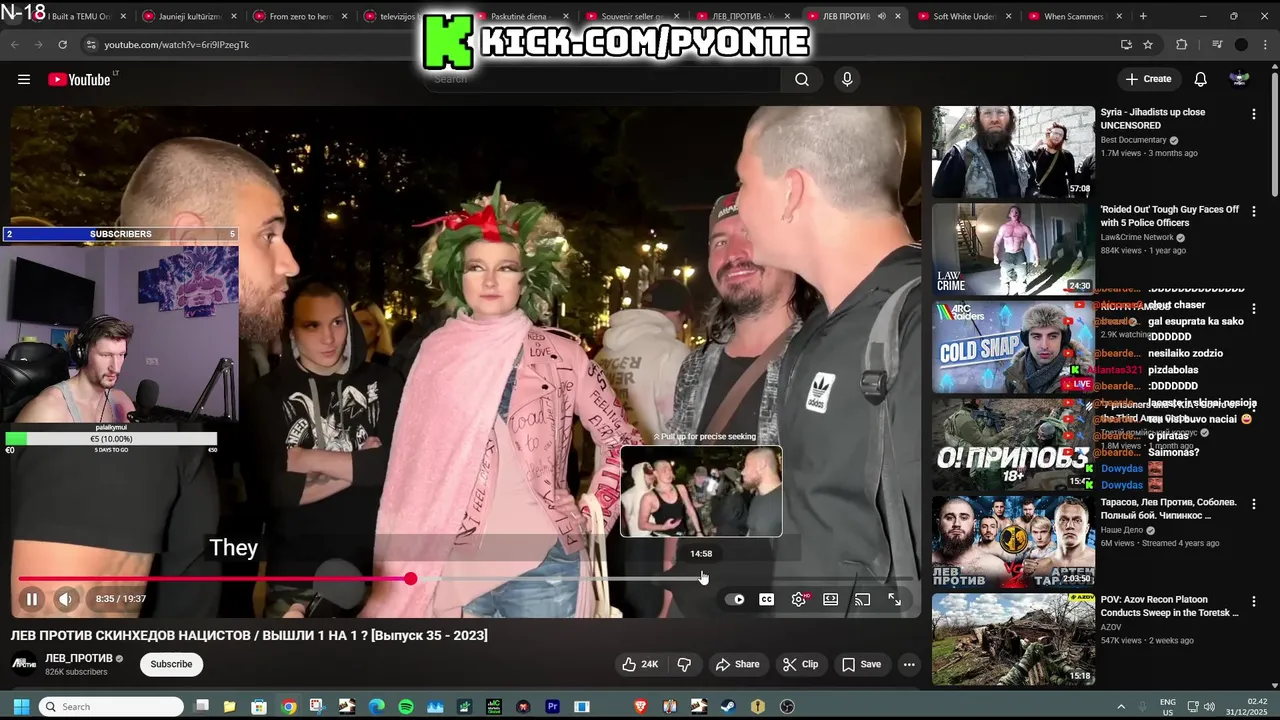1280x720 pixels.
Task: Seek the red progress bar scrubber
Action: [x=410, y=579]
